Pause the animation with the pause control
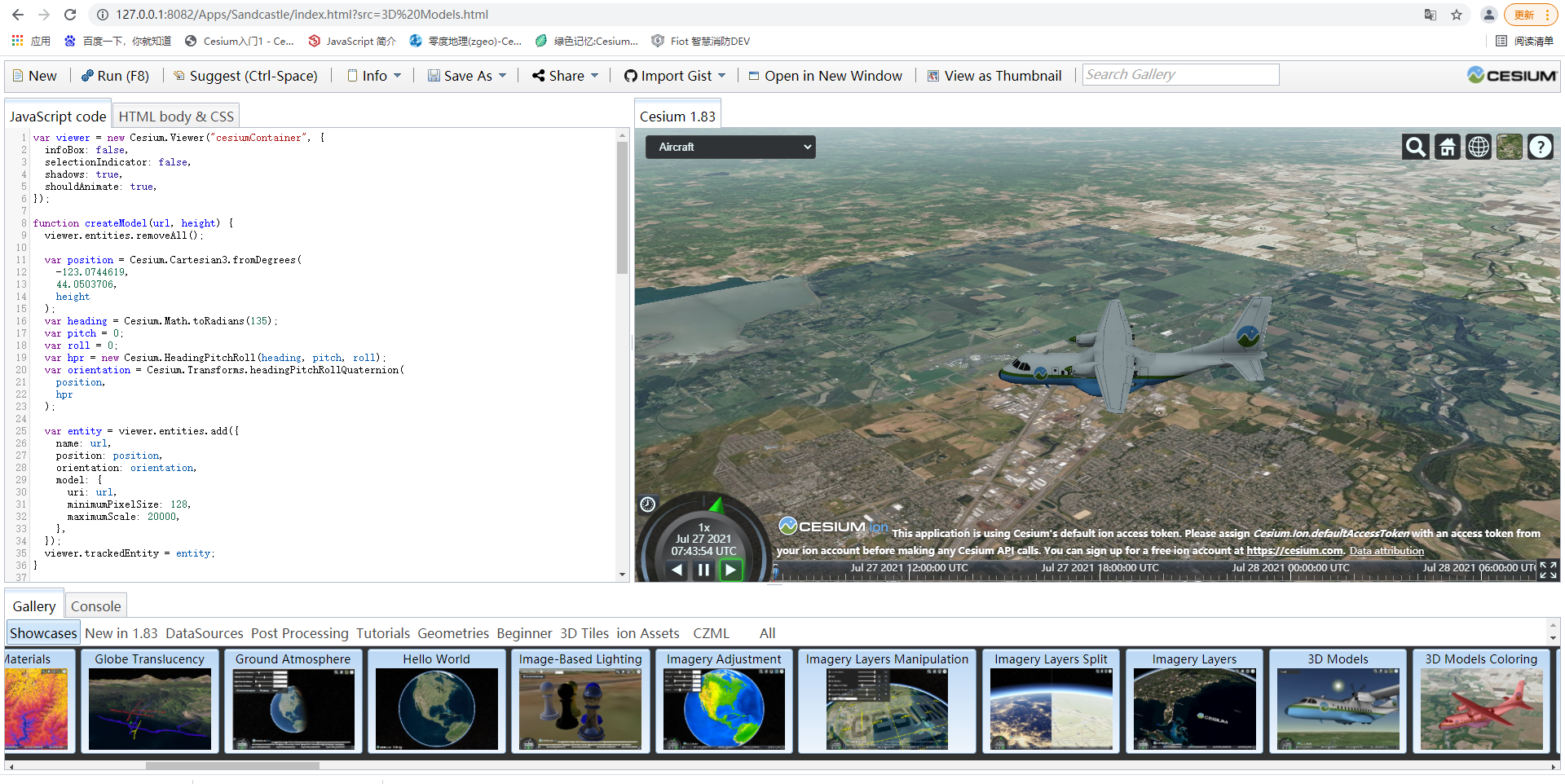 pos(703,570)
